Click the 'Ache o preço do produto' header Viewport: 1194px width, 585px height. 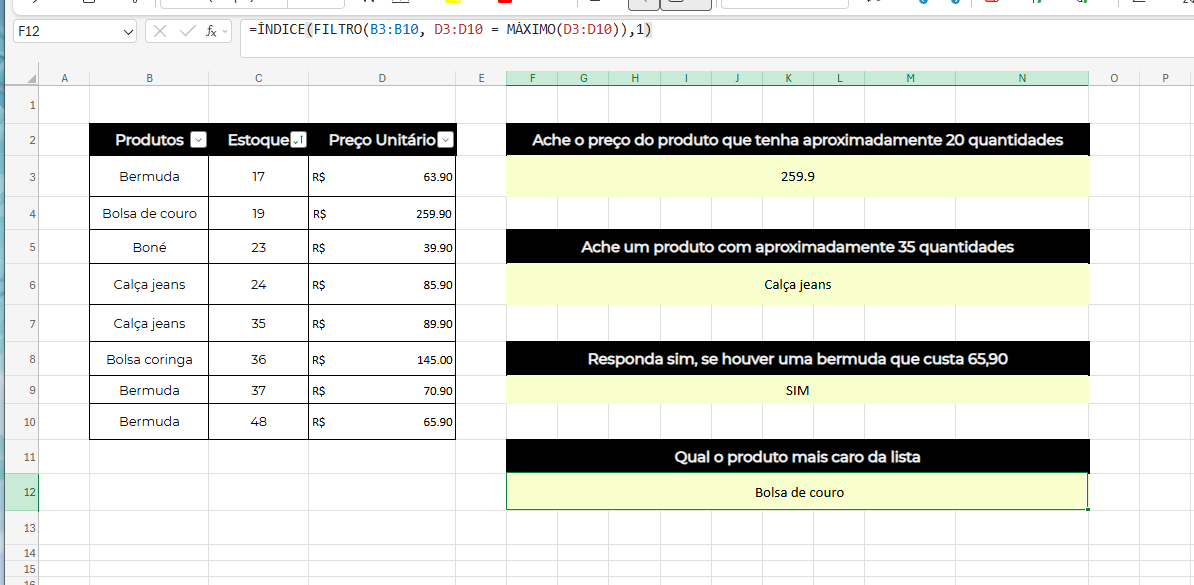[797, 140]
